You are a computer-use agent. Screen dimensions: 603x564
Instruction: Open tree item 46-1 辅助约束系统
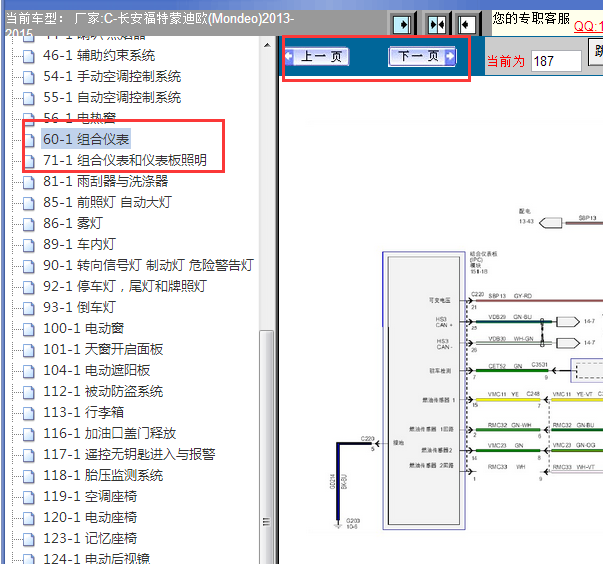click(99, 55)
